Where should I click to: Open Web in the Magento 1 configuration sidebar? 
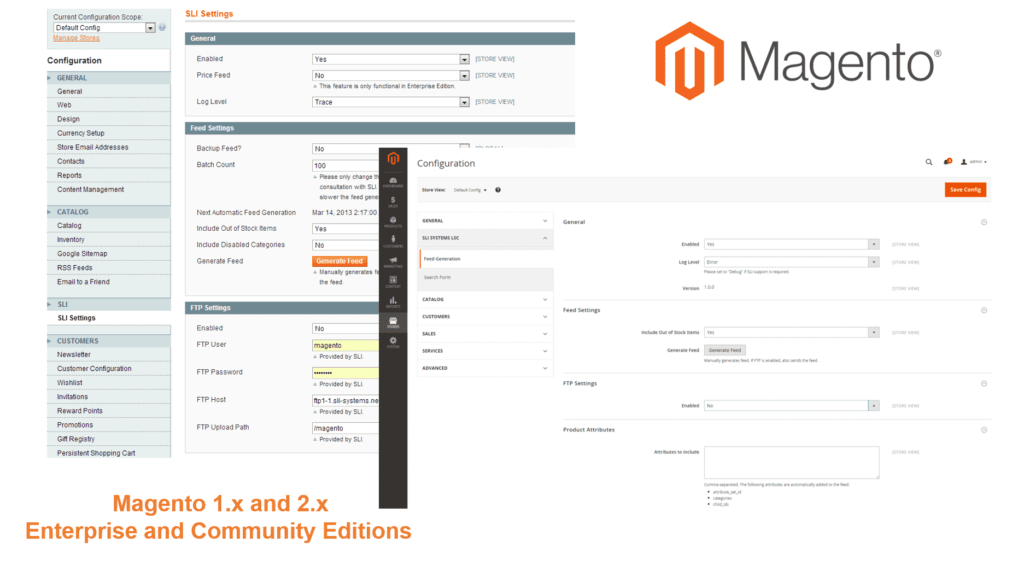click(x=64, y=105)
